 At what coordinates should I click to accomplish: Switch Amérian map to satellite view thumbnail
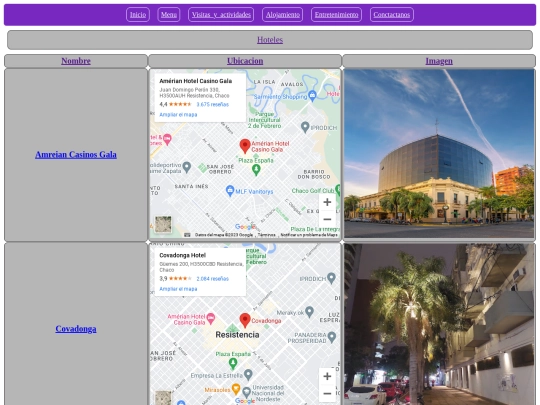(163, 225)
